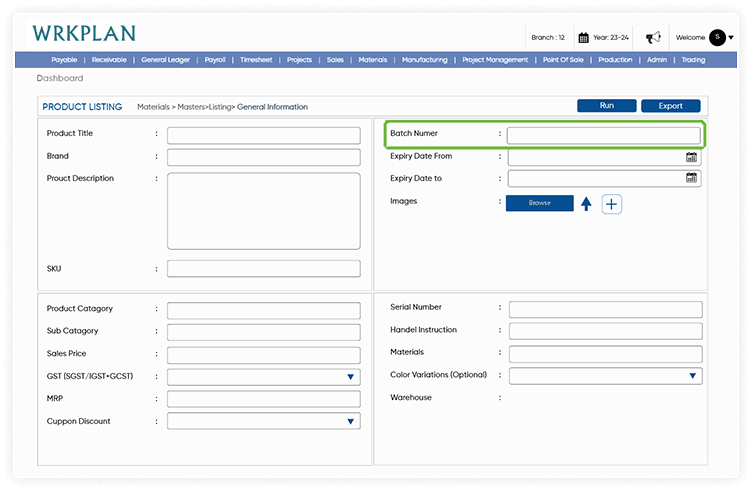Click the user profile avatar icon

point(717,38)
